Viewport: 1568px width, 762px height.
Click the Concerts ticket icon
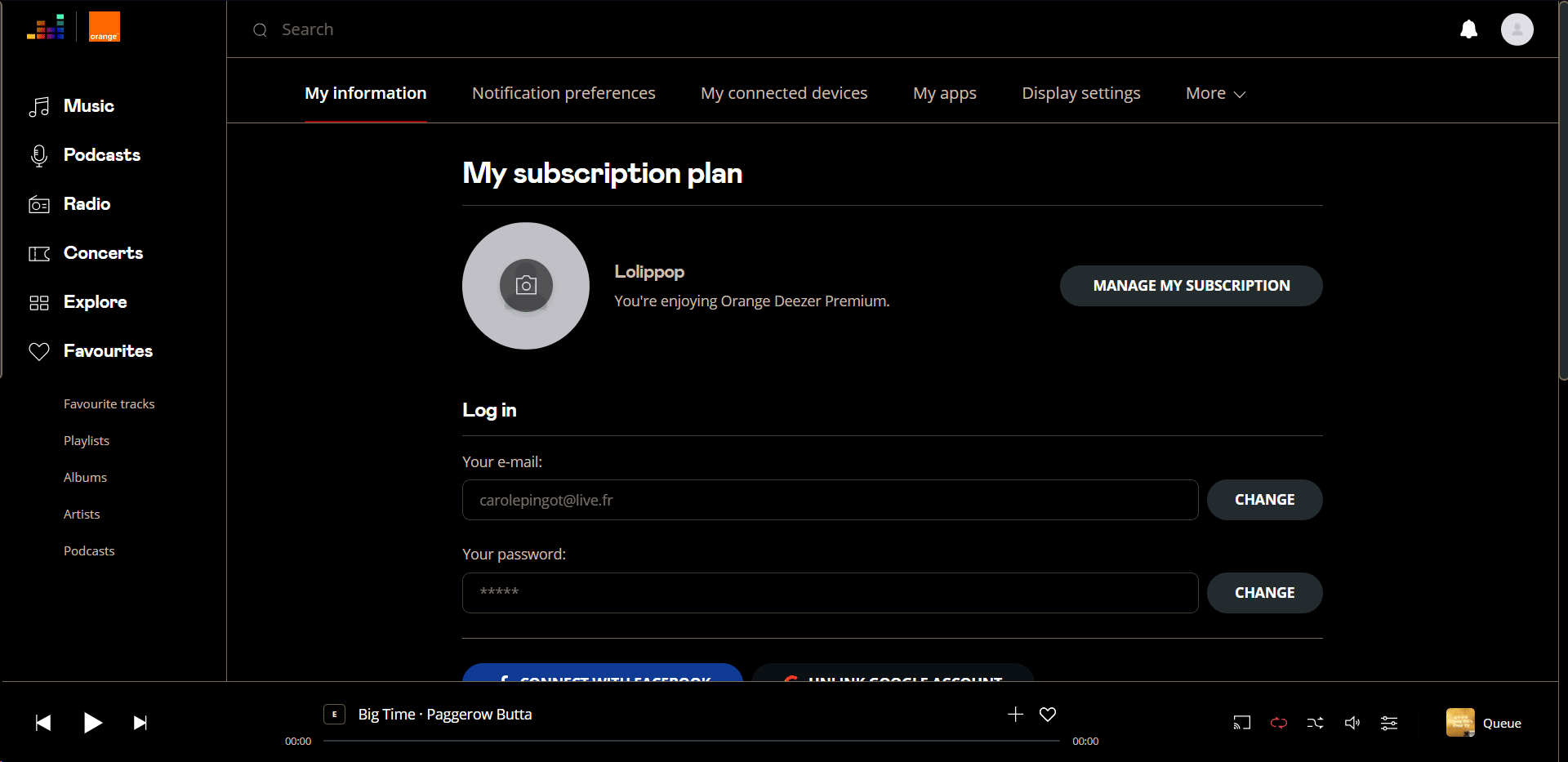(39, 253)
